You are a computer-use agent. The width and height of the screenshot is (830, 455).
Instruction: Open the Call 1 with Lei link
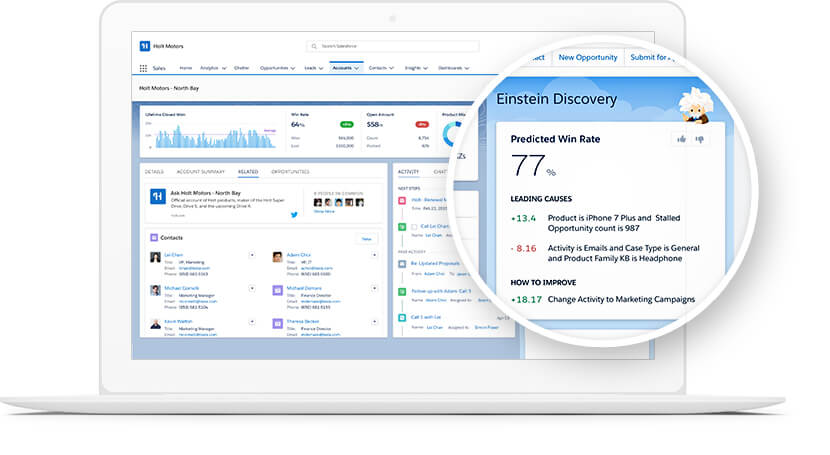426,317
